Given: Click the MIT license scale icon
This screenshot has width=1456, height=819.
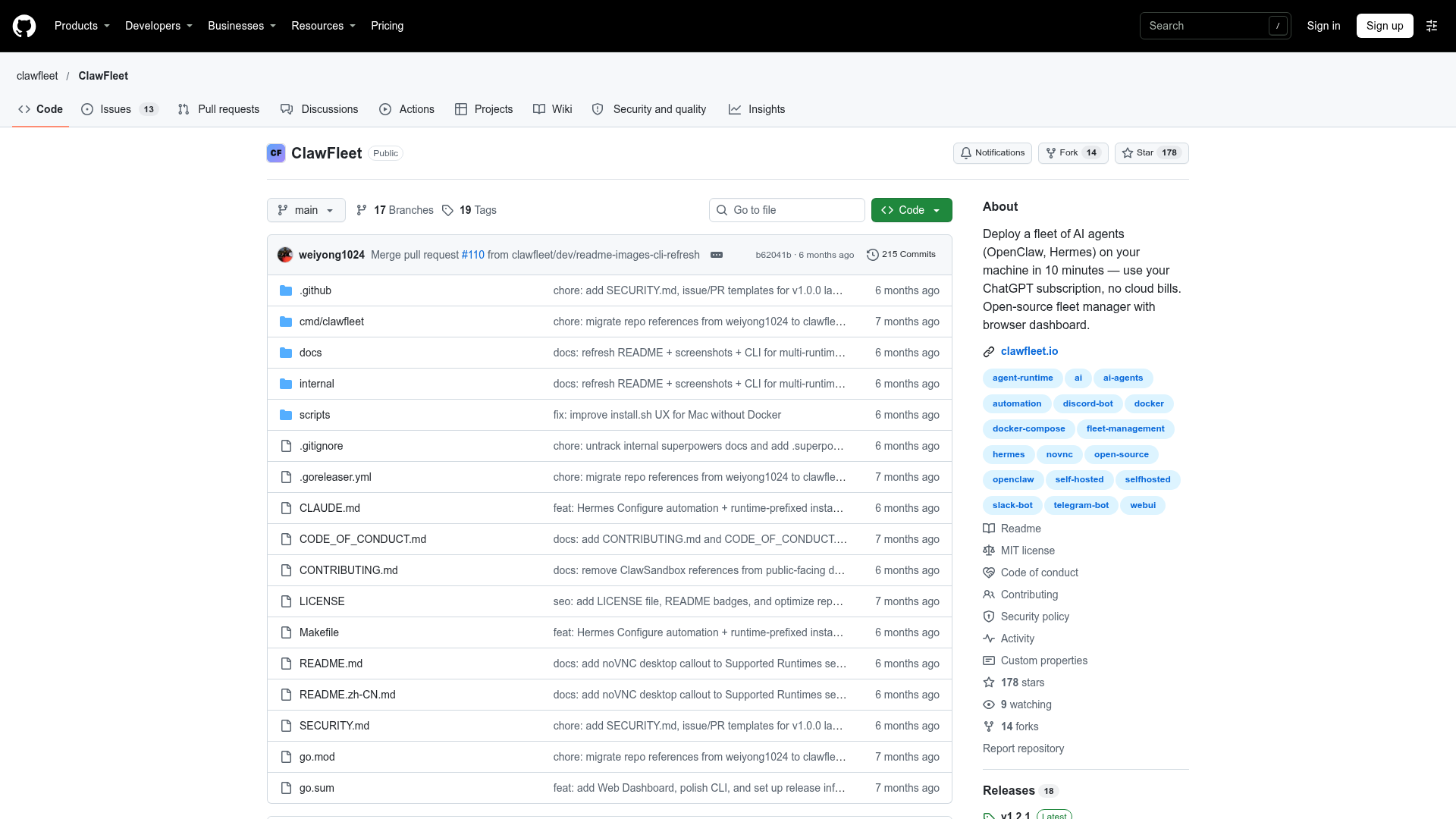Looking at the screenshot, I should 989,551.
